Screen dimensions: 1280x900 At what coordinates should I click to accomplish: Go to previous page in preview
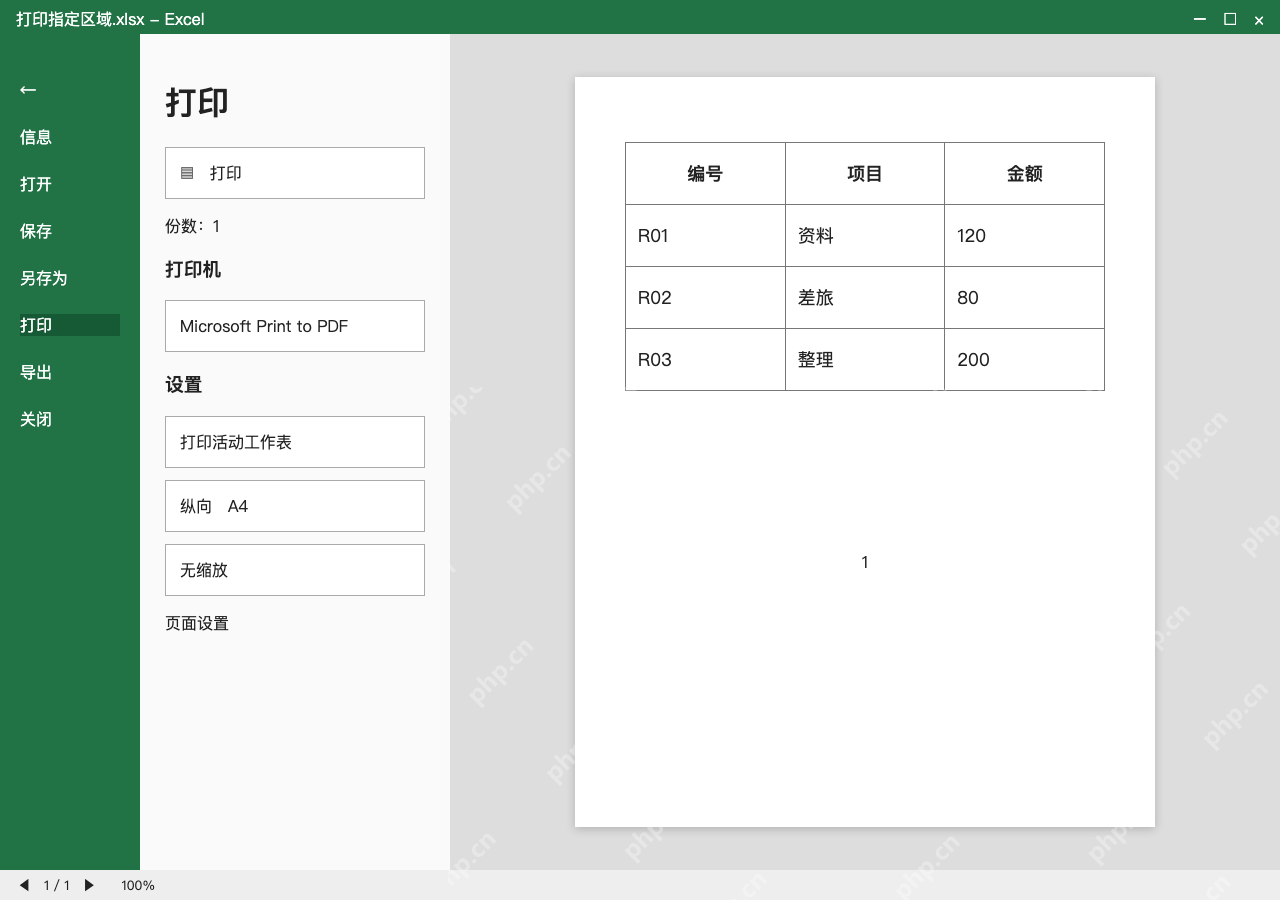[x=24, y=885]
